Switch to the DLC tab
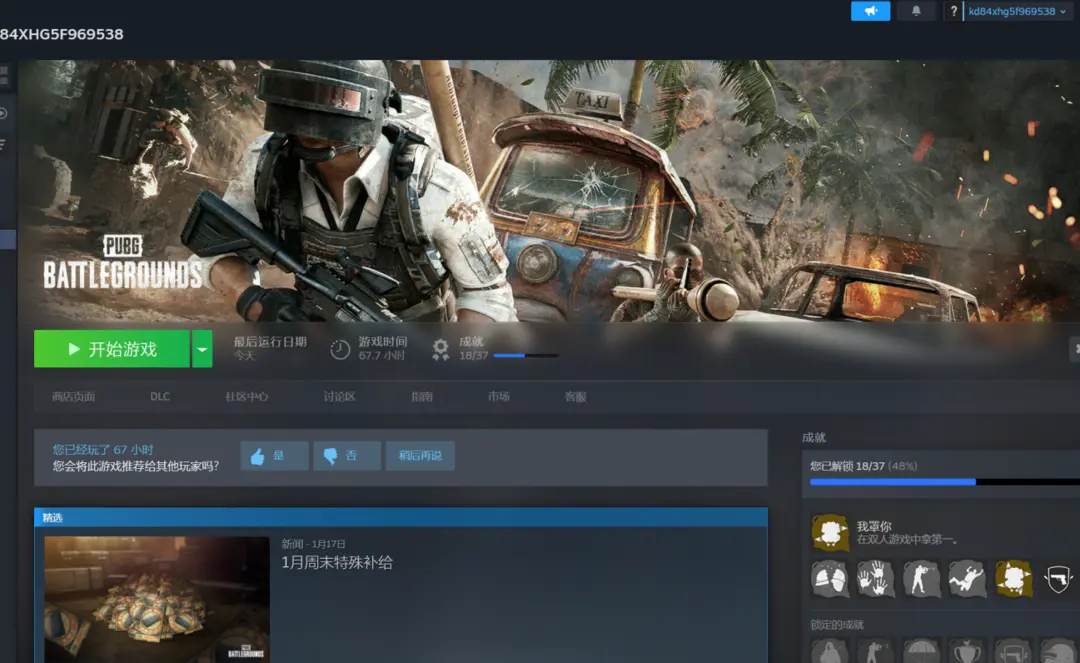Screen dimensions: 1080x663 pyautogui.click(x=160, y=397)
